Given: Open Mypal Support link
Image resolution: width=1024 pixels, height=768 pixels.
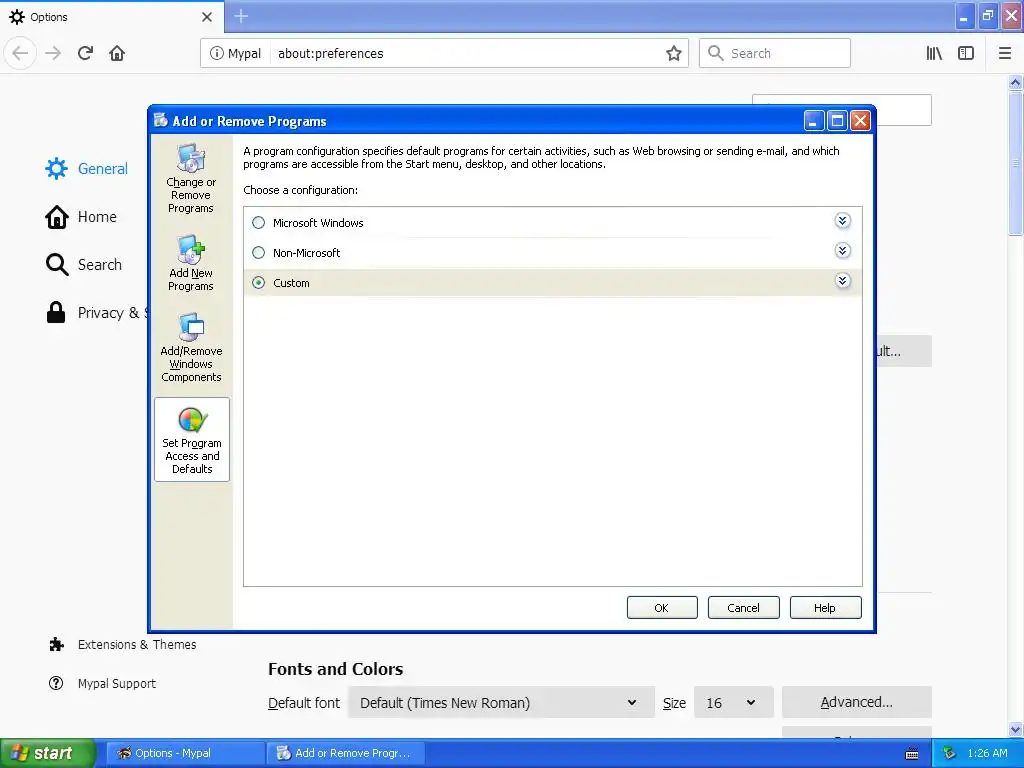Looking at the screenshot, I should click(103, 684).
